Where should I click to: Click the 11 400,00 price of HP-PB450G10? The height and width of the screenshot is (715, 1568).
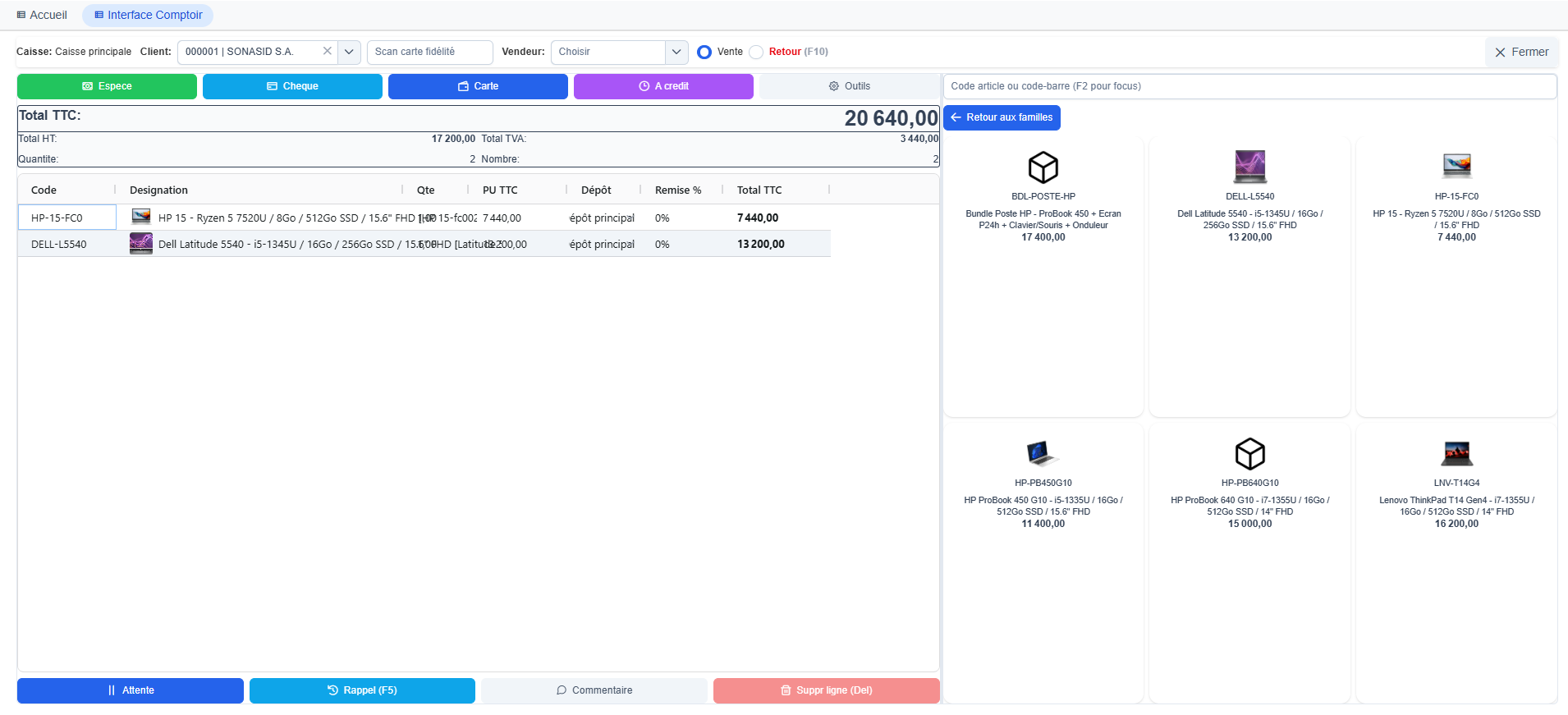[x=1043, y=524]
